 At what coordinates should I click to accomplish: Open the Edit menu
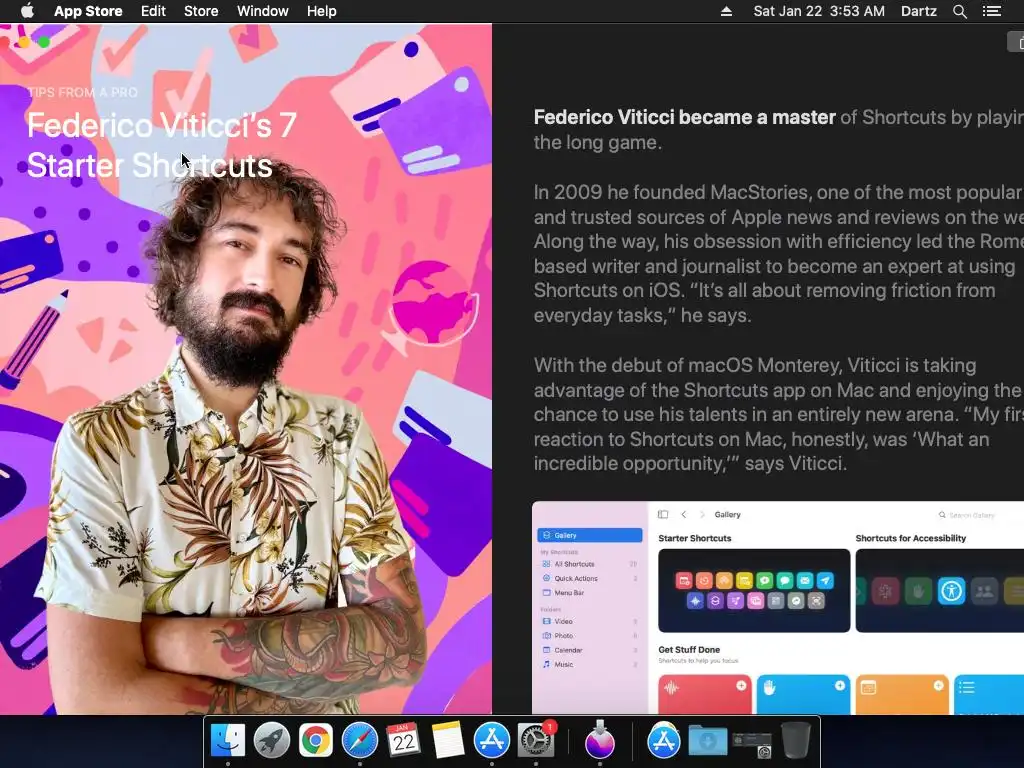pos(153,11)
